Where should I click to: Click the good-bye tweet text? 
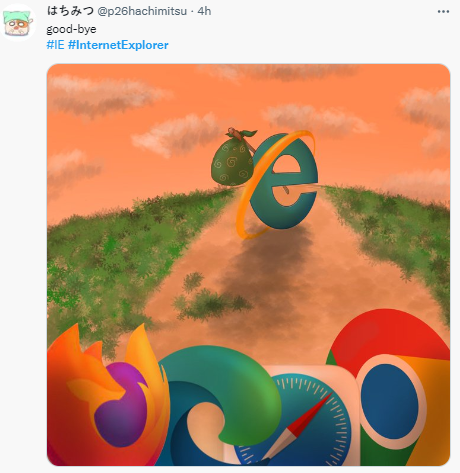tap(71, 29)
